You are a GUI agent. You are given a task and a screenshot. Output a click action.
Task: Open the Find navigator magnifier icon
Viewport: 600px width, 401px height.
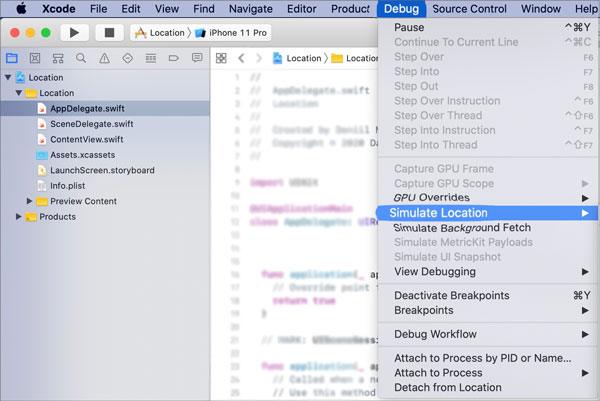pos(81,58)
